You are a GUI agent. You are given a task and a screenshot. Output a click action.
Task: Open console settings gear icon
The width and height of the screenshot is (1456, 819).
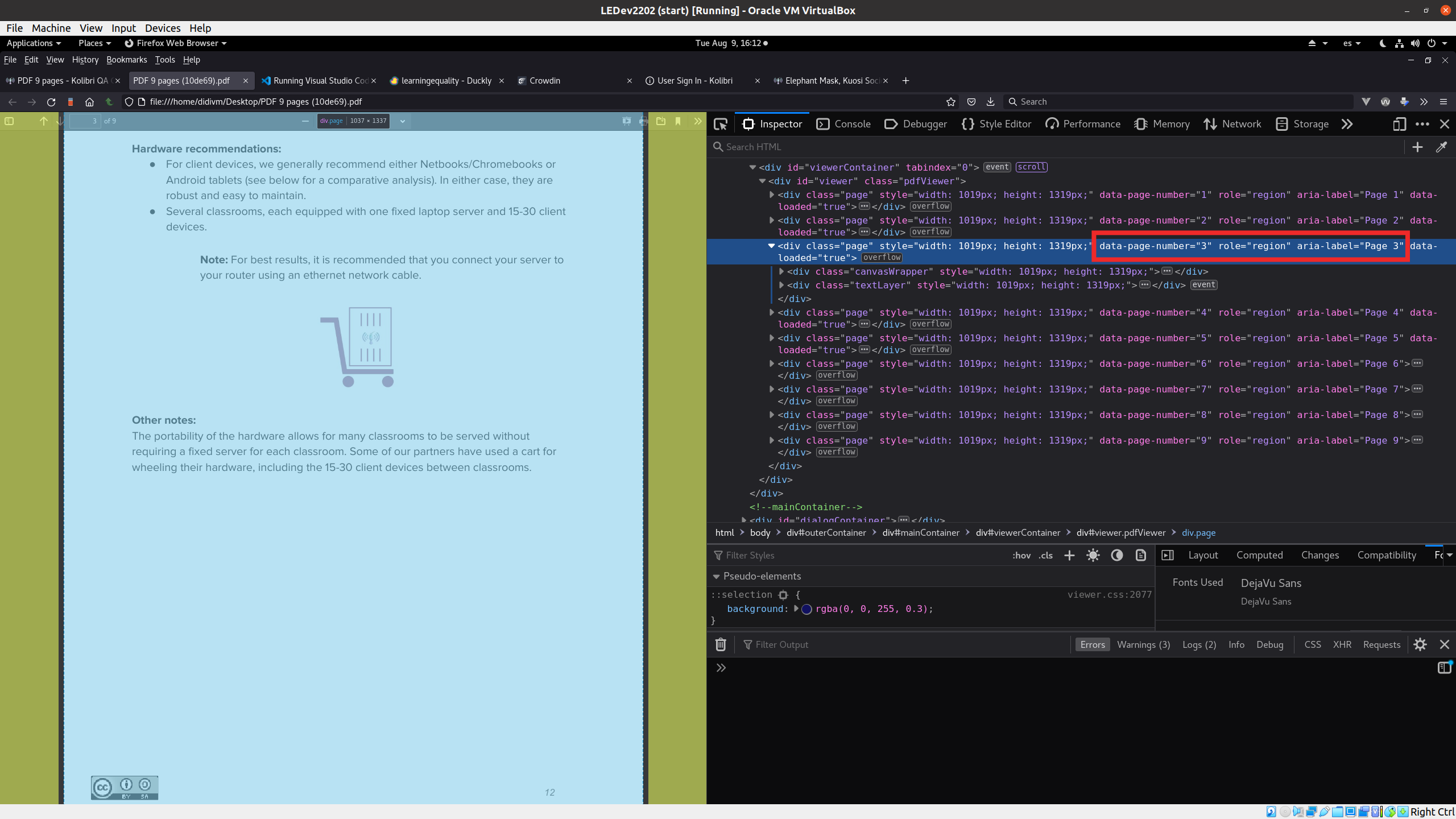point(1420,644)
